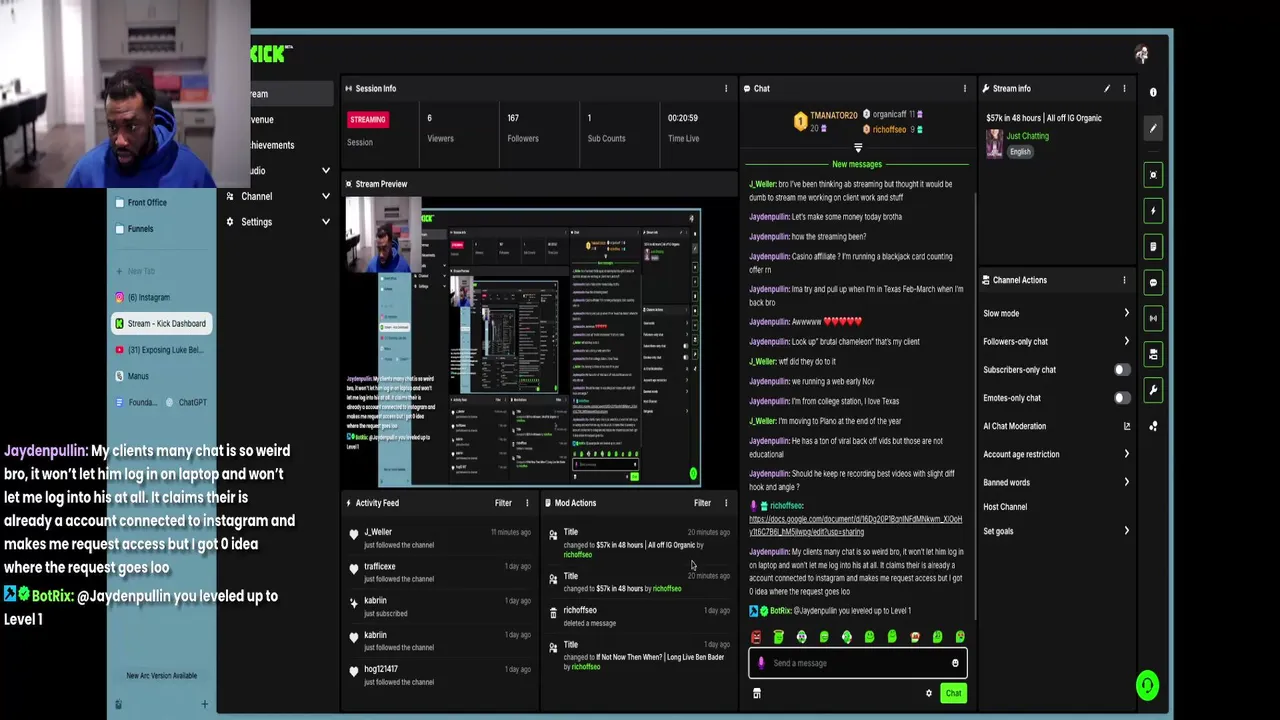Click the Send a message input field
The width and height of the screenshot is (1280, 720).
[x=858, y=663]
